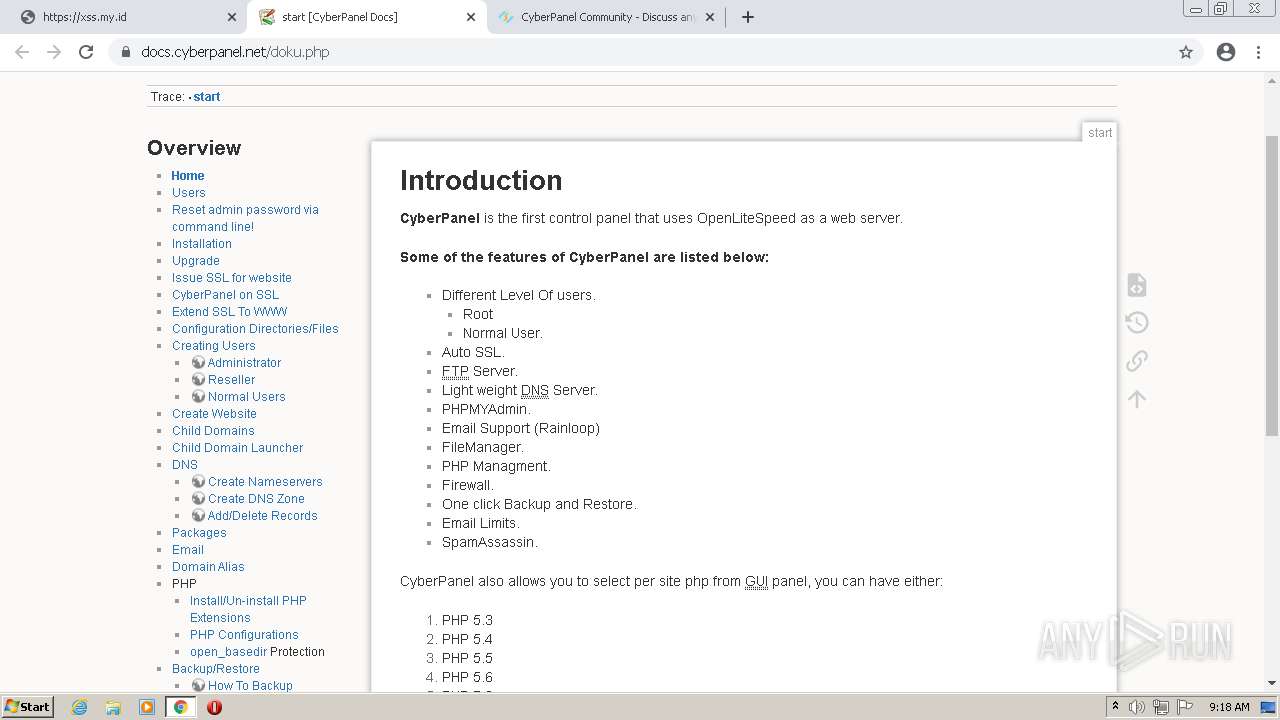Close the CyberPanel Community tab
Screen dimensions: 1280x720
click(710, 17)
